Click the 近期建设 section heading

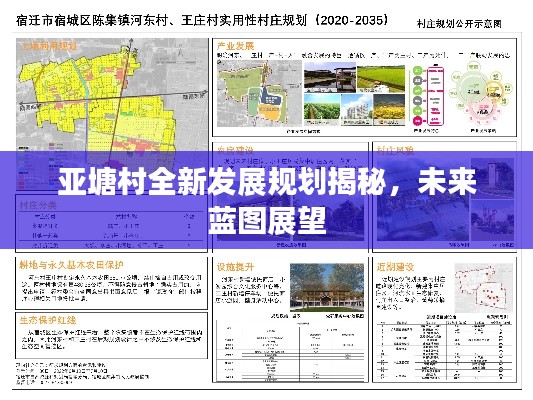pos(395,267)
